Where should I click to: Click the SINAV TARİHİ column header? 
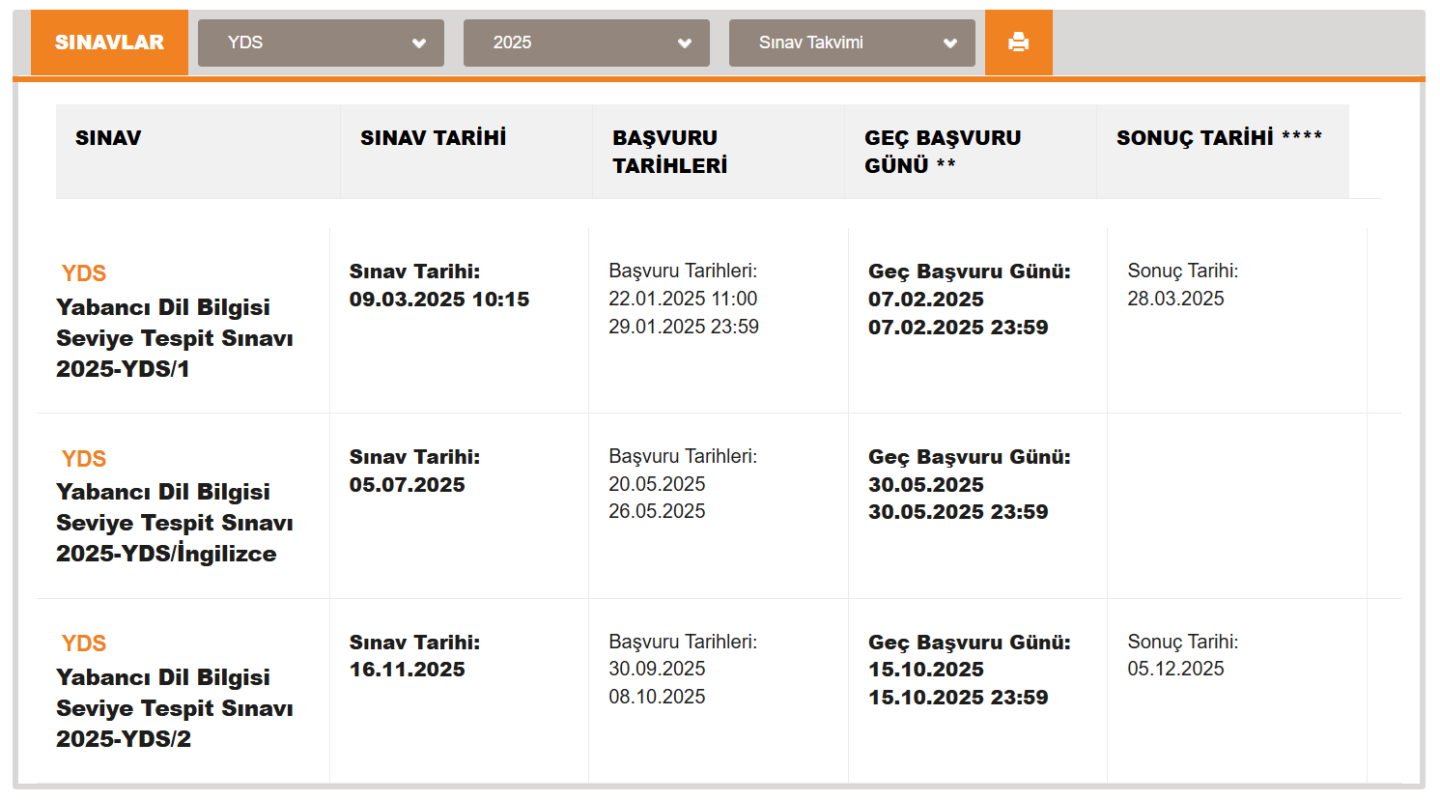467,151
